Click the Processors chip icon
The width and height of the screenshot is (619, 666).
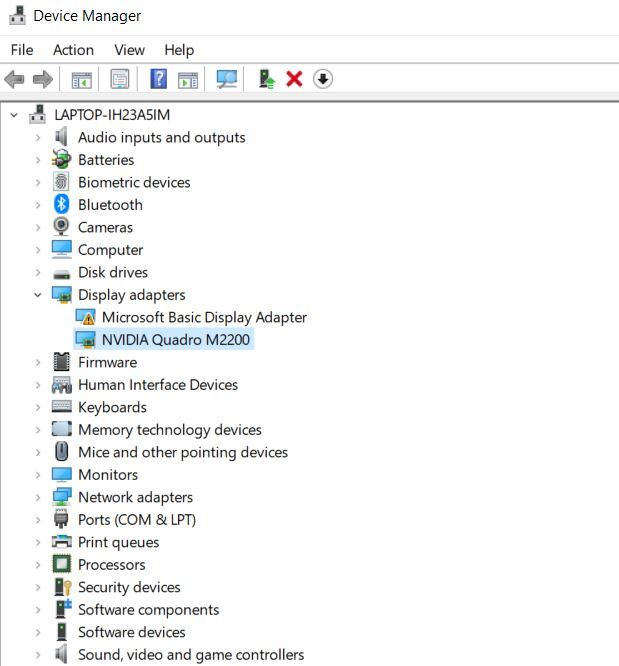point(62,564)
